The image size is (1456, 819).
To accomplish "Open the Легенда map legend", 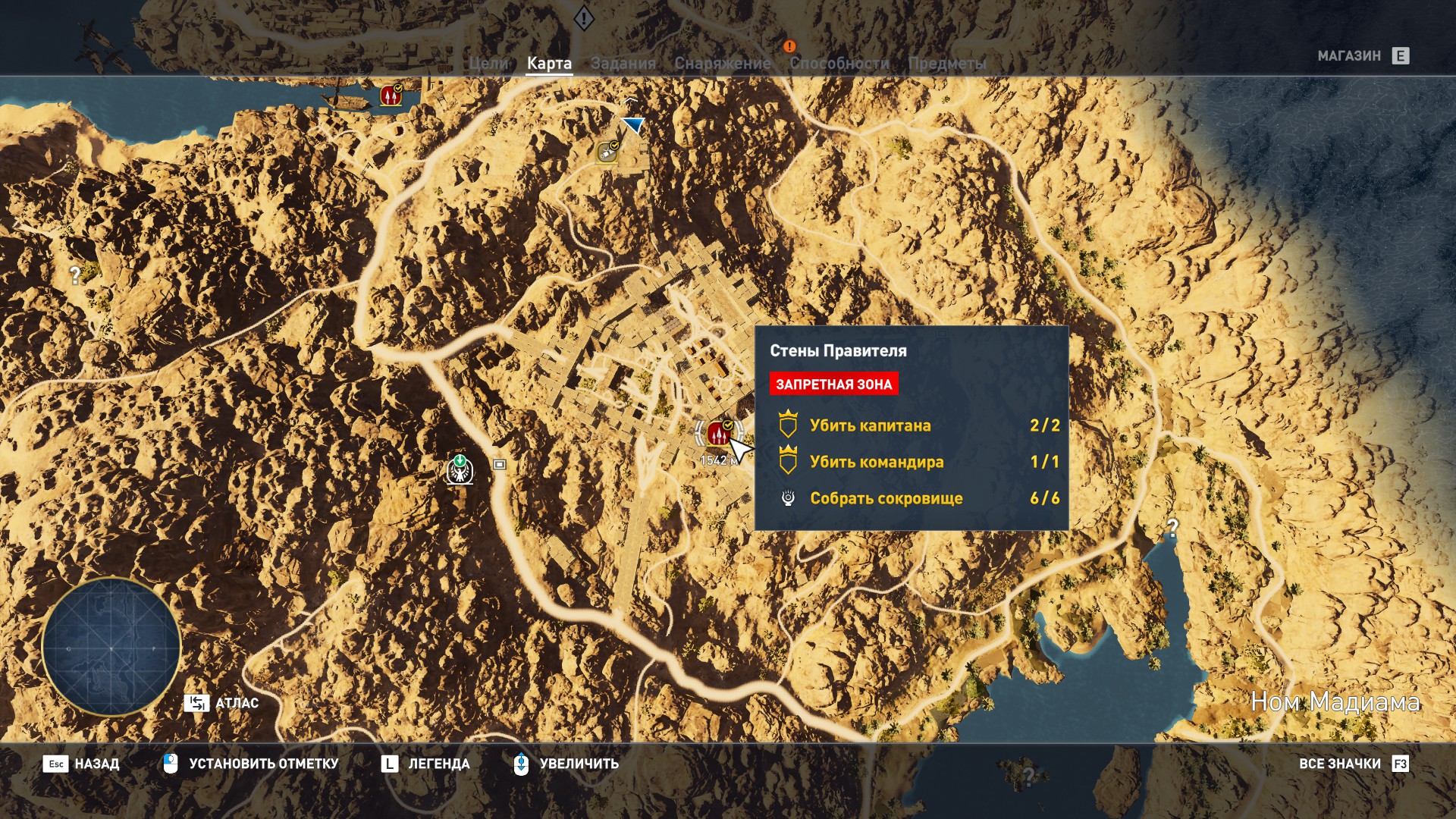I will (389, 764).
